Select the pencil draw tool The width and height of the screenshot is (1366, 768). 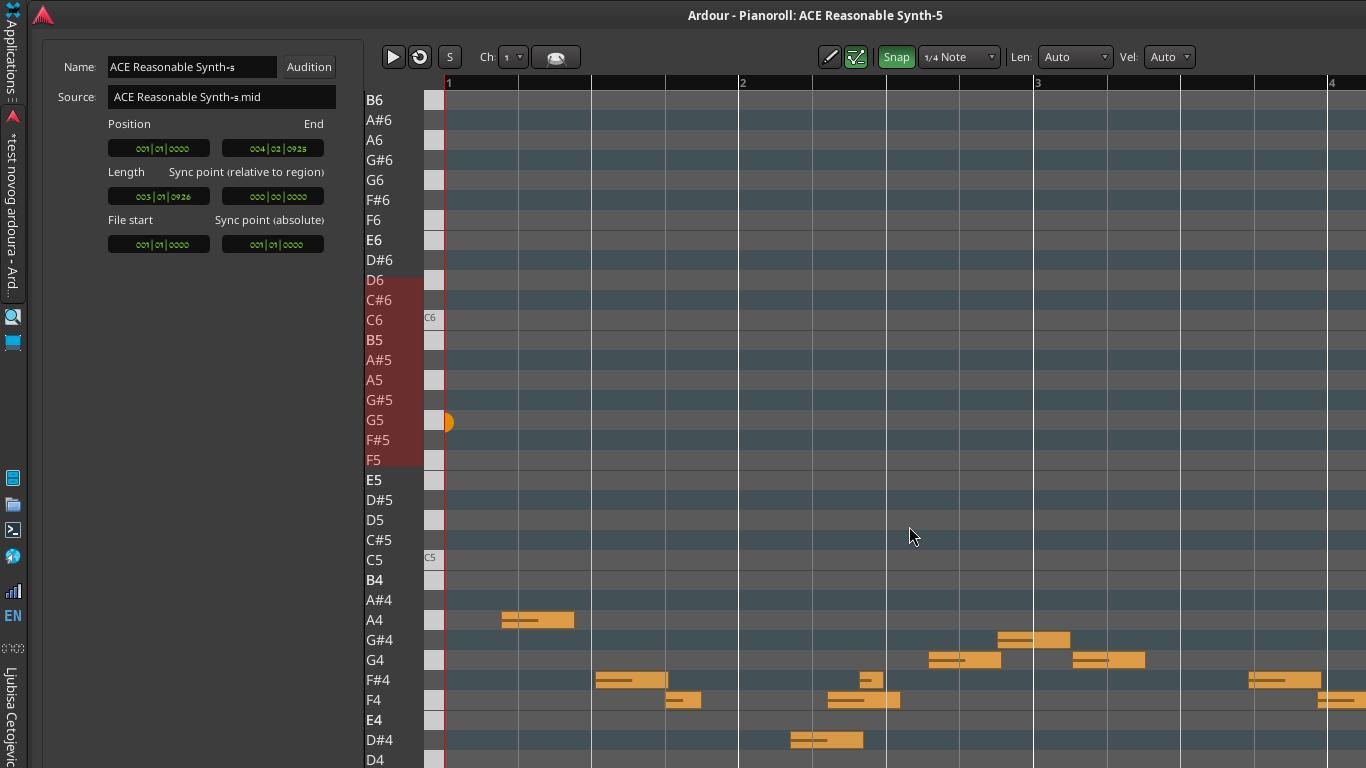(x=829, y=57)
